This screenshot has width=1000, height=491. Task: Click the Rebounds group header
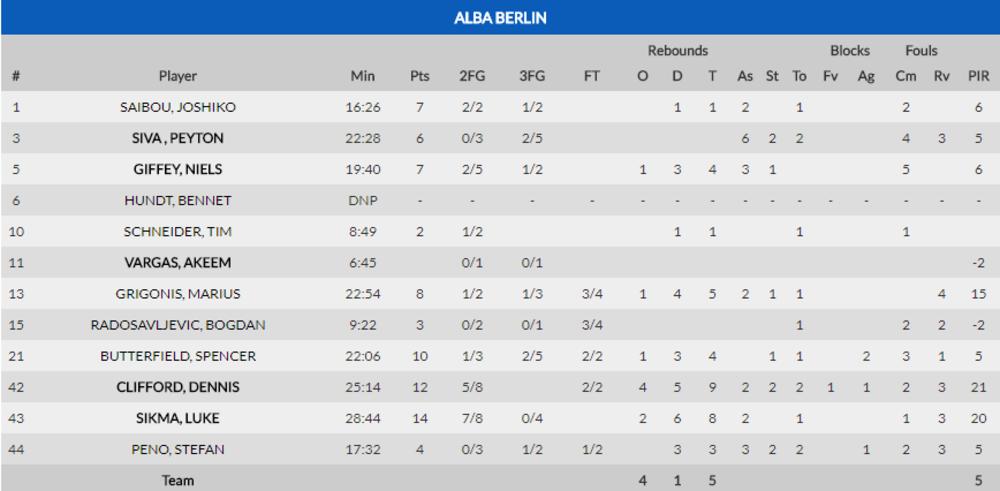tap(677, 50)
